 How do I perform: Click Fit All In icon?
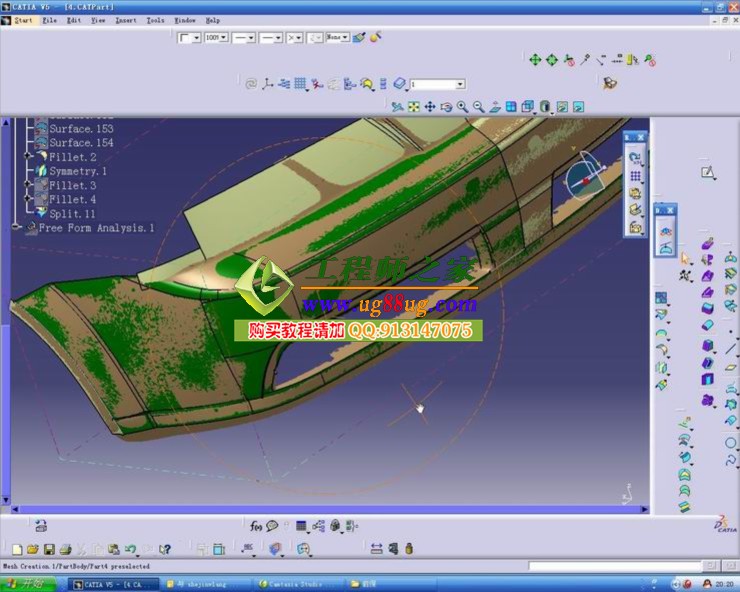click(413, 107)
